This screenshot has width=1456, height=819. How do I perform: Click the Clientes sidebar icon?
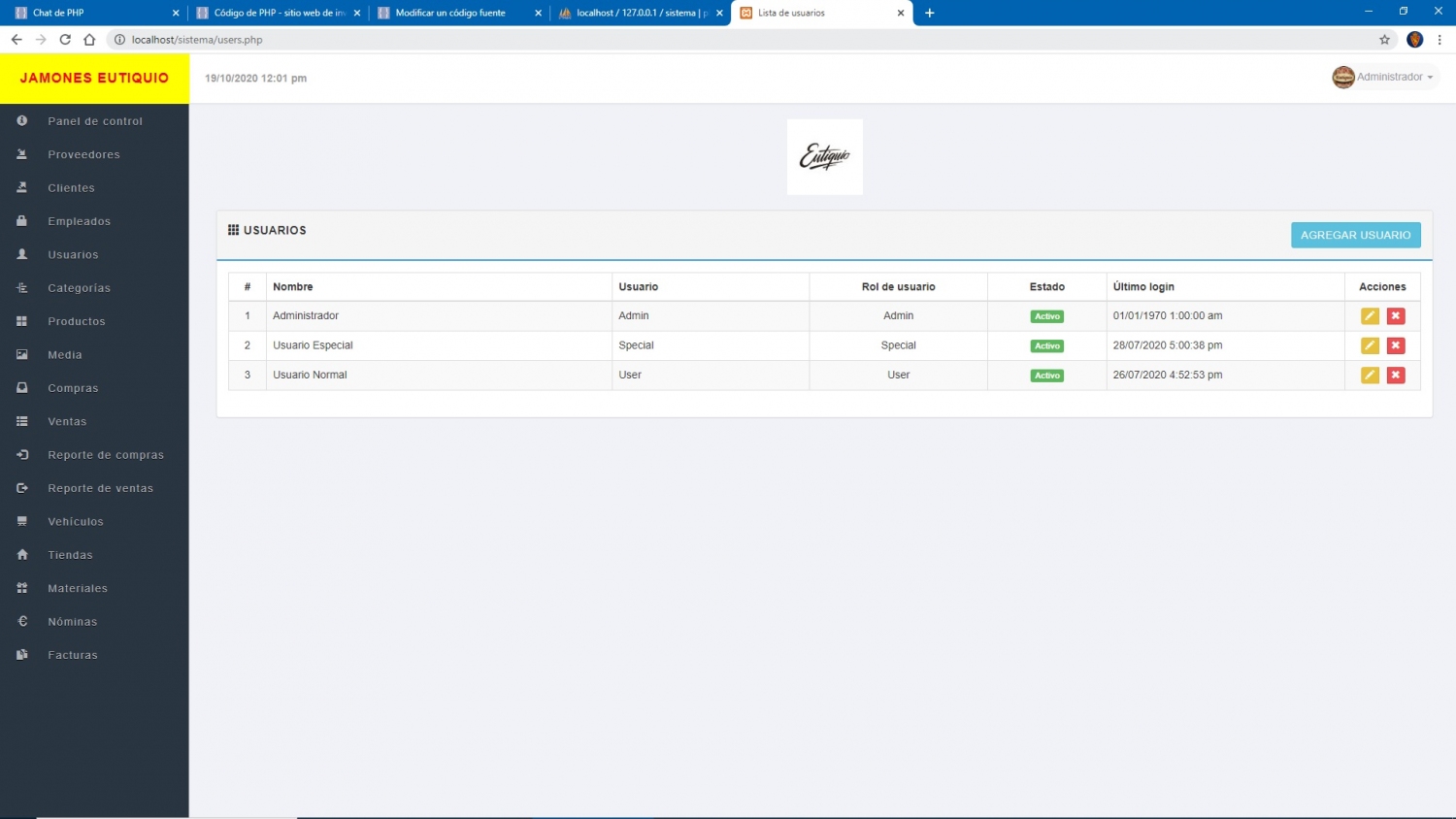click(21, 187)
